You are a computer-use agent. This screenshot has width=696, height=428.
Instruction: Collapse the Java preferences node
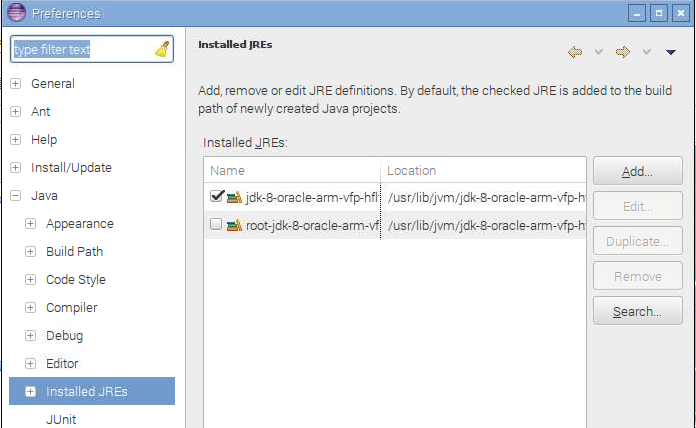tap(16, 195)
